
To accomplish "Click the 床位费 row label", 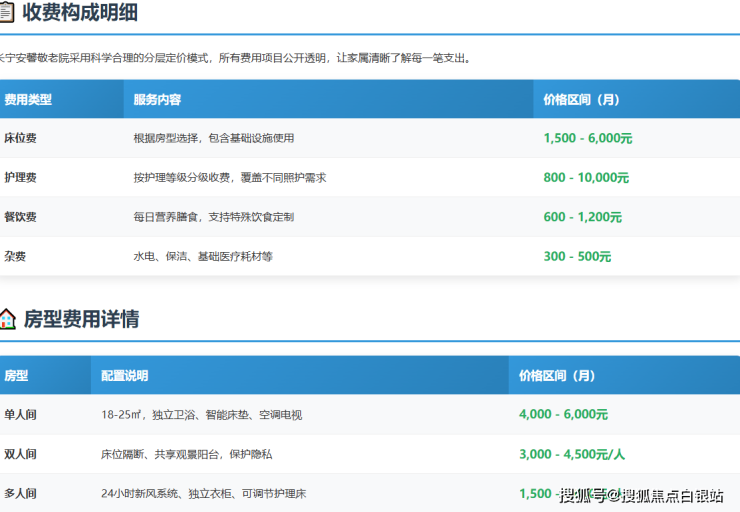I will (21, 138).
